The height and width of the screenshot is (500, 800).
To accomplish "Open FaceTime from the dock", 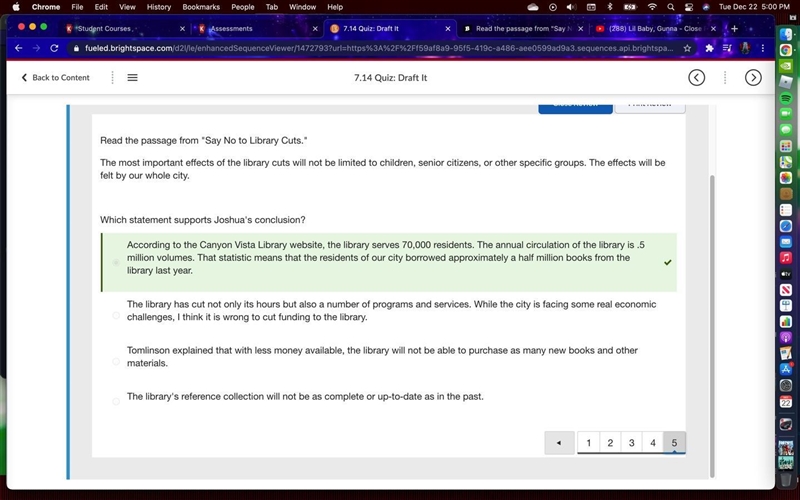I will [786, 113].
